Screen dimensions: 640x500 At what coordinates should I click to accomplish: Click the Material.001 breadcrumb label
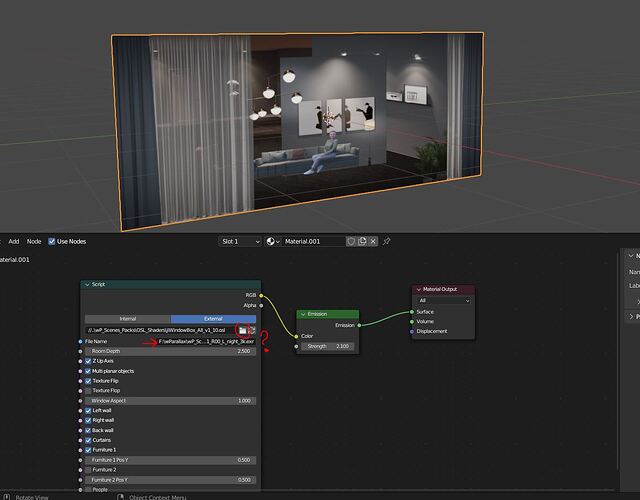[14, 260]
